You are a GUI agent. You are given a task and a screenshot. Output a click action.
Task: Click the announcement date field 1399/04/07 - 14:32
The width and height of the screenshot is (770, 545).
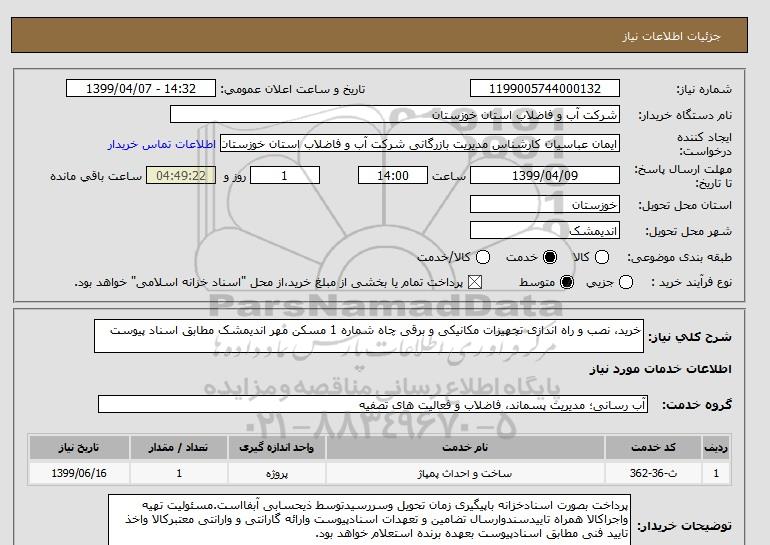[140, 88]
